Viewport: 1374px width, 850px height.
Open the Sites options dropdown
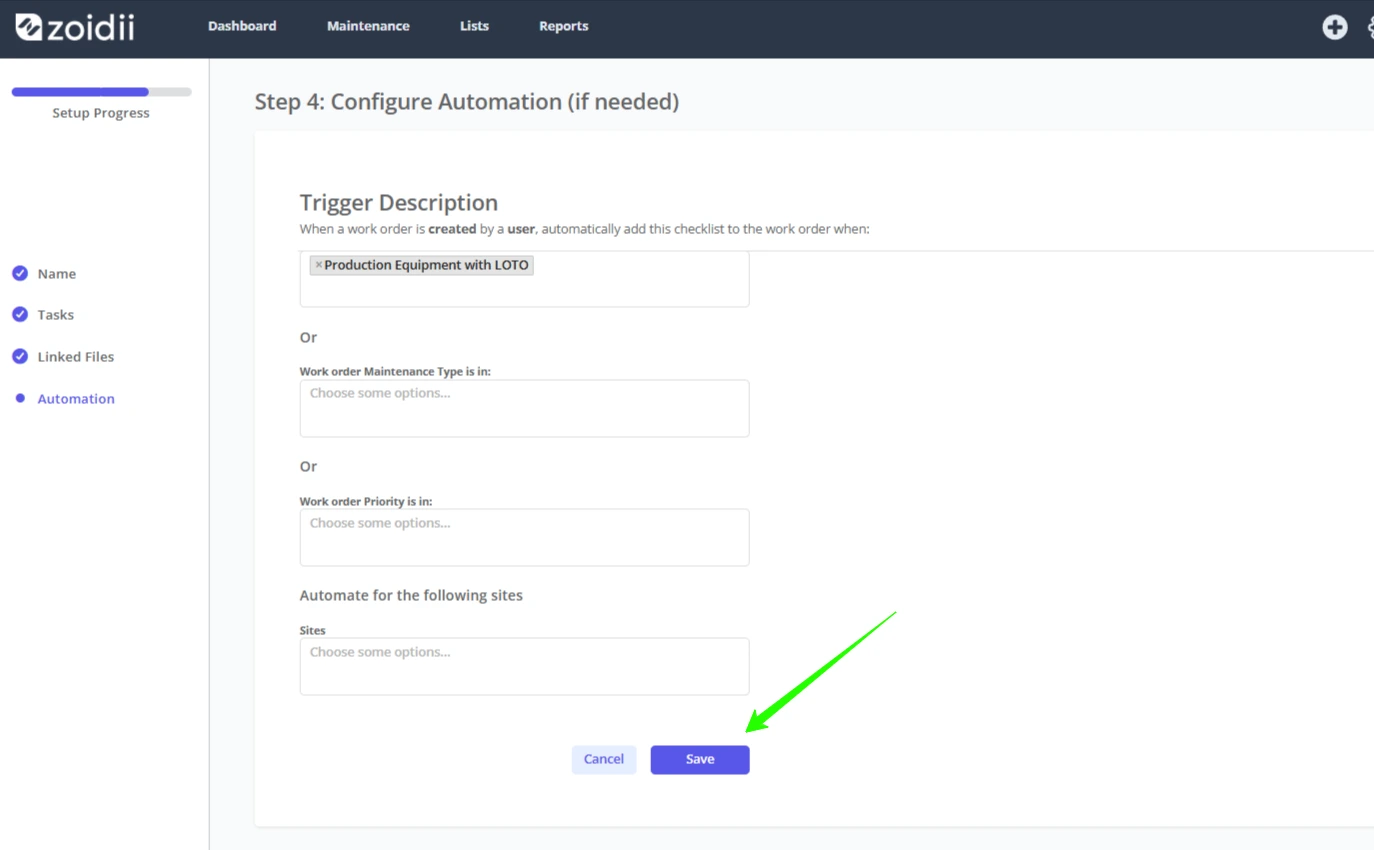pyautogui.click(x=524, y=666)
